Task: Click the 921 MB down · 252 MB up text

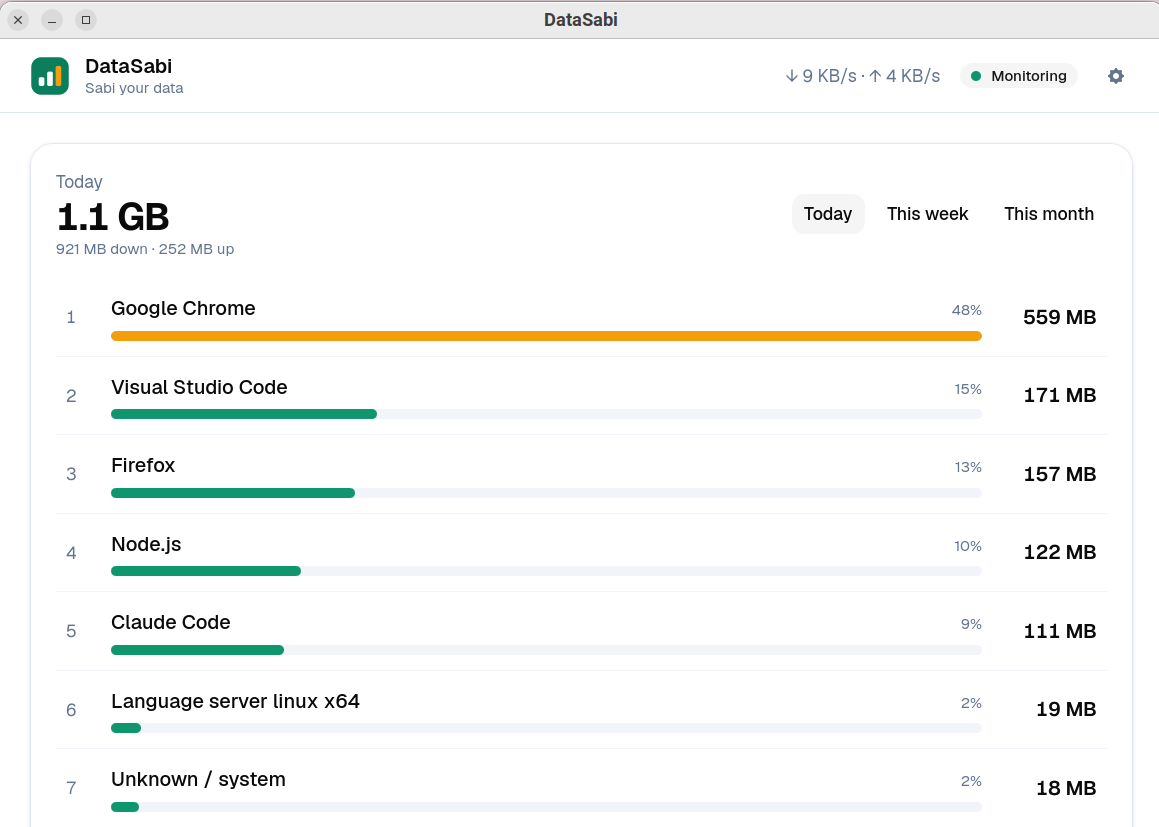Action: [x=145, y=249]
